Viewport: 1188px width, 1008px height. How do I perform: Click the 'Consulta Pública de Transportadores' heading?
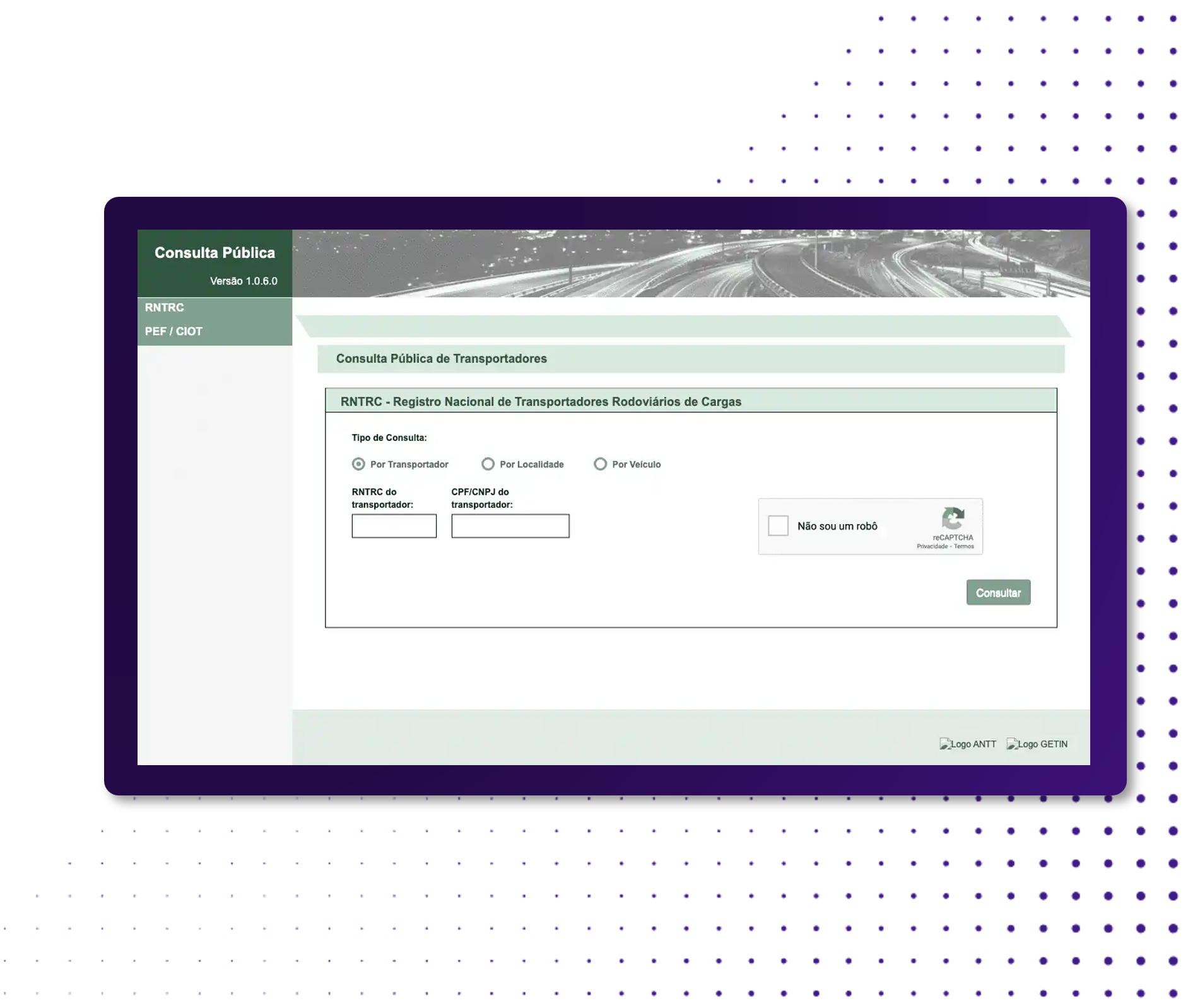point(441,359)
